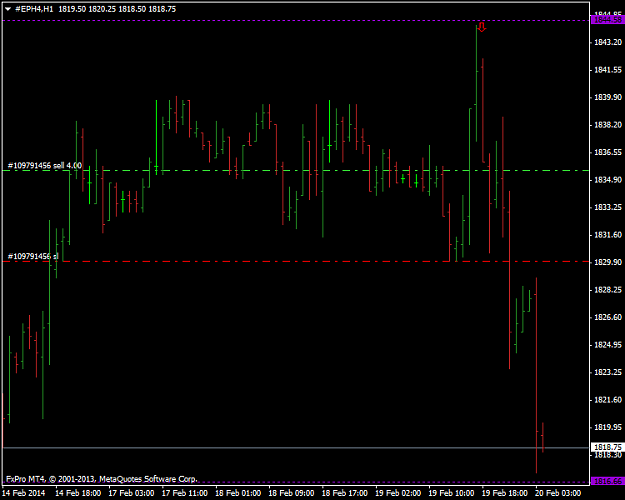This screenshot has height=500, width=625.
Task: Click the 17 Feb 03:00 time label
Action: pyautogui.click(x=131, y=493)
